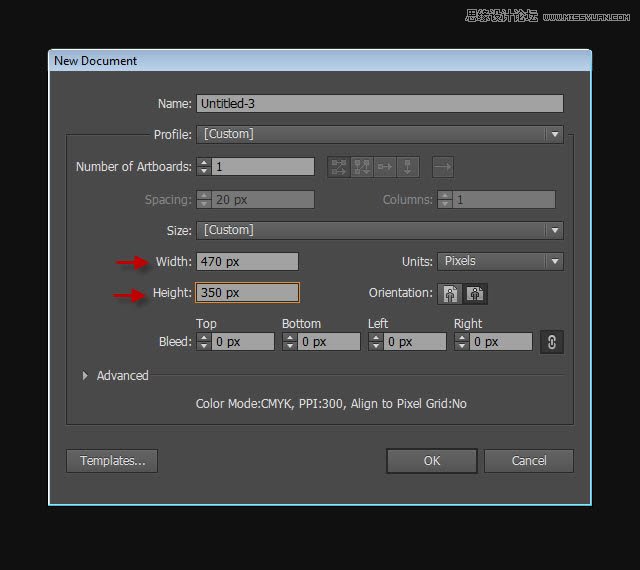Select Grid by Column artboard layout icon

click(362, 167)
